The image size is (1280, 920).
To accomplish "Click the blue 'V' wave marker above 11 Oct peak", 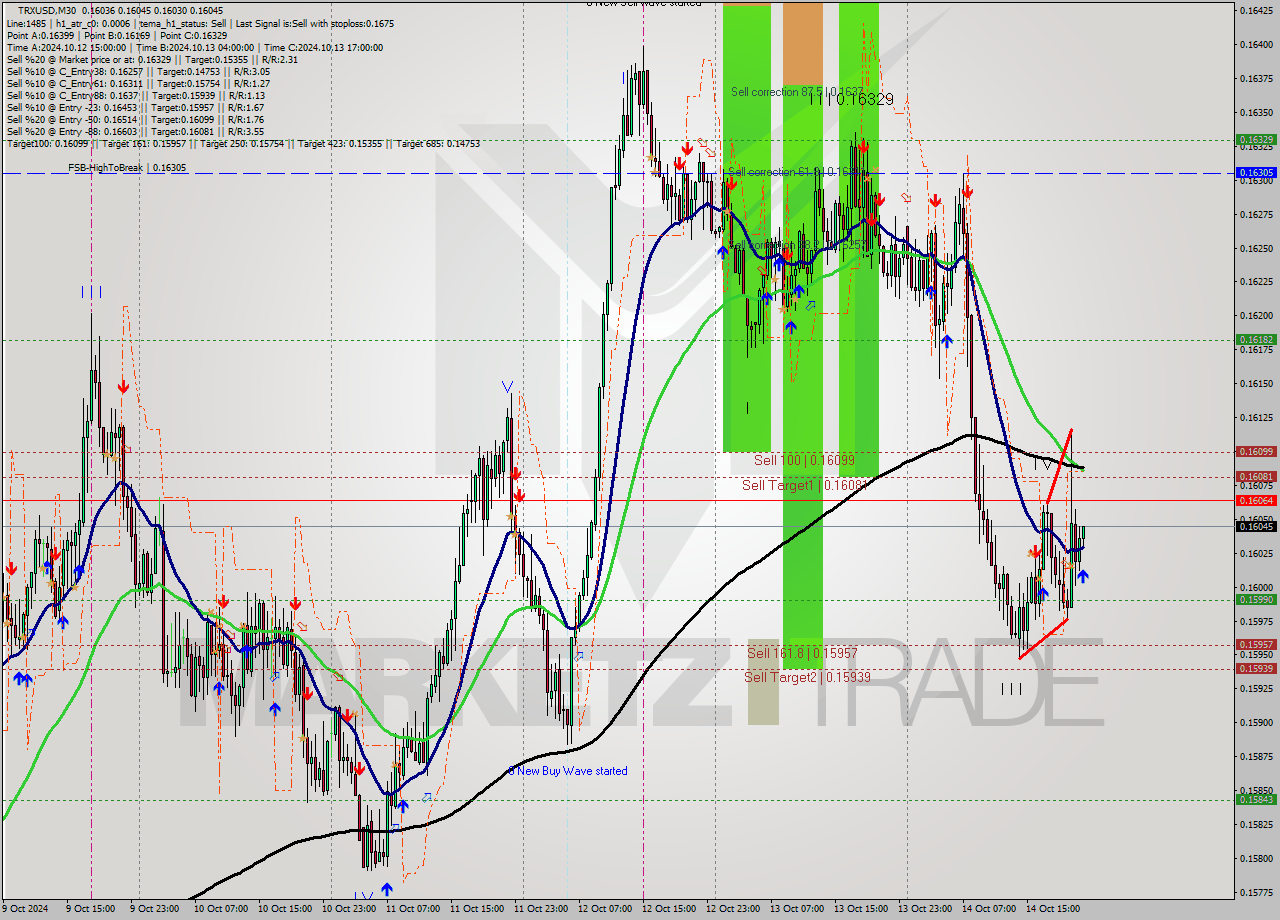I will click(507, 386).
